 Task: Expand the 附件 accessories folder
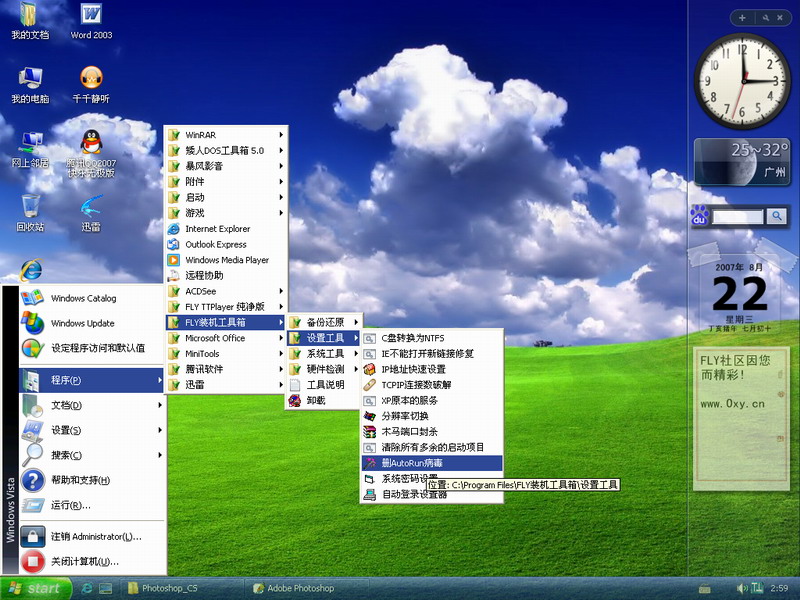click(226, 182)
